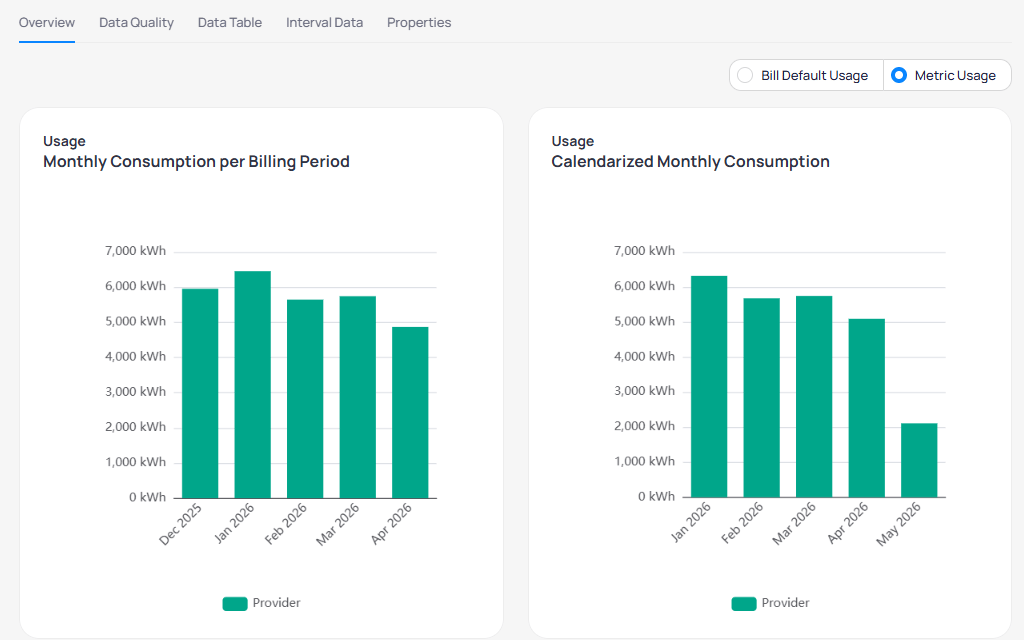Click the Apr 2026 bar in billing period chart
This screenshot has width=1024, height=640.
pyautogui.click(x=410, y=413)
